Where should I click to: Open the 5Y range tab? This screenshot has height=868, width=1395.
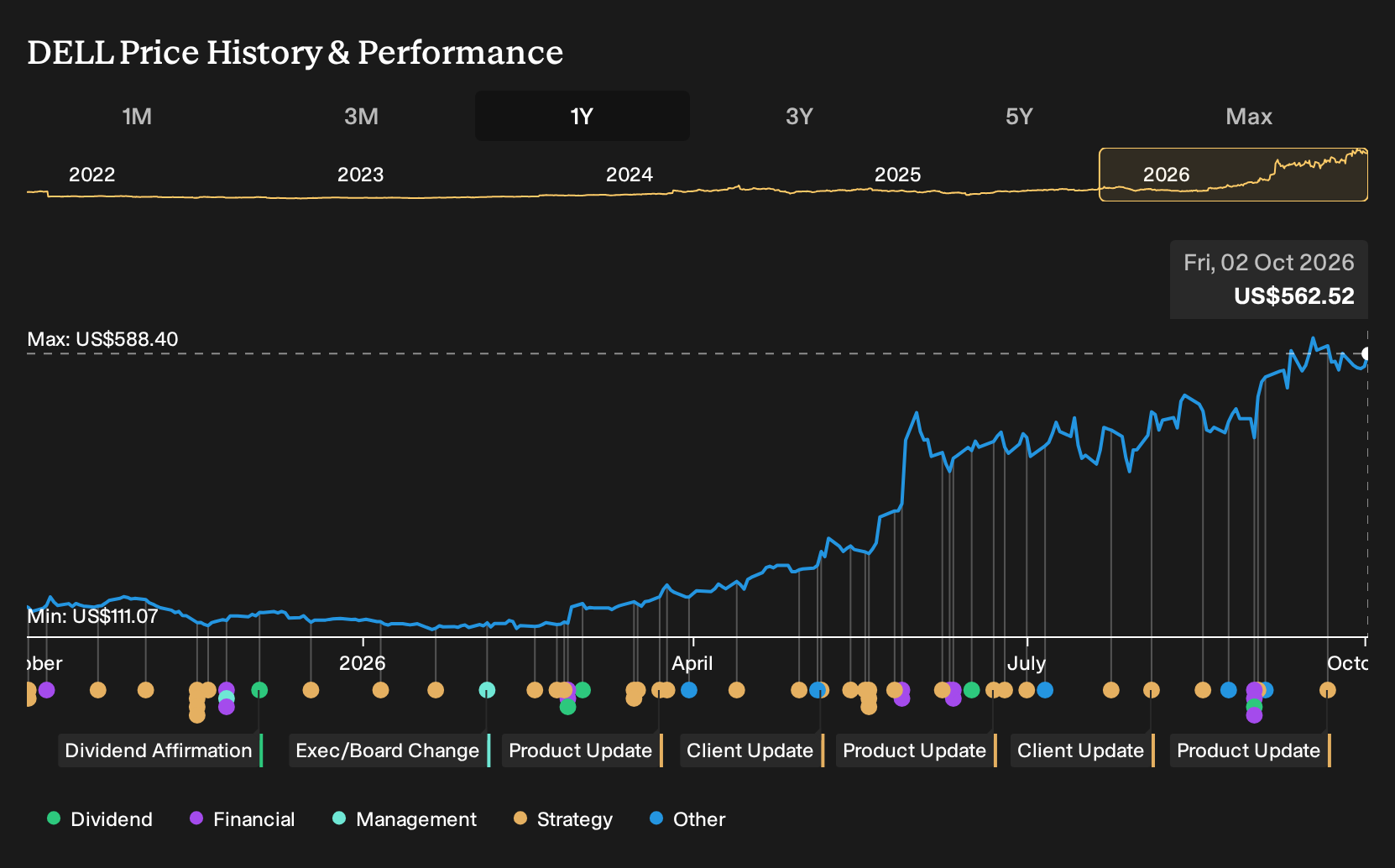pyautogui.click(x=1019, y=116)
